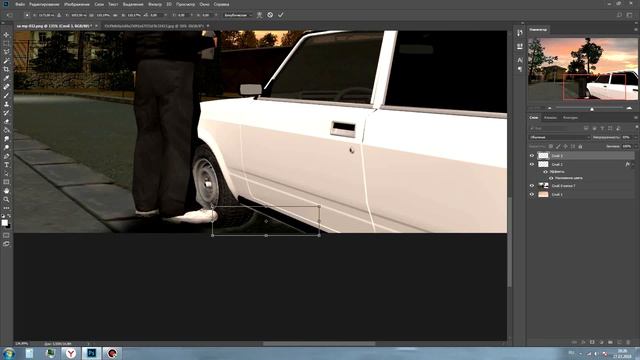This screenshot has height=360, width=640.
Task: Switch to the Контуры tab
Action: 570,118
